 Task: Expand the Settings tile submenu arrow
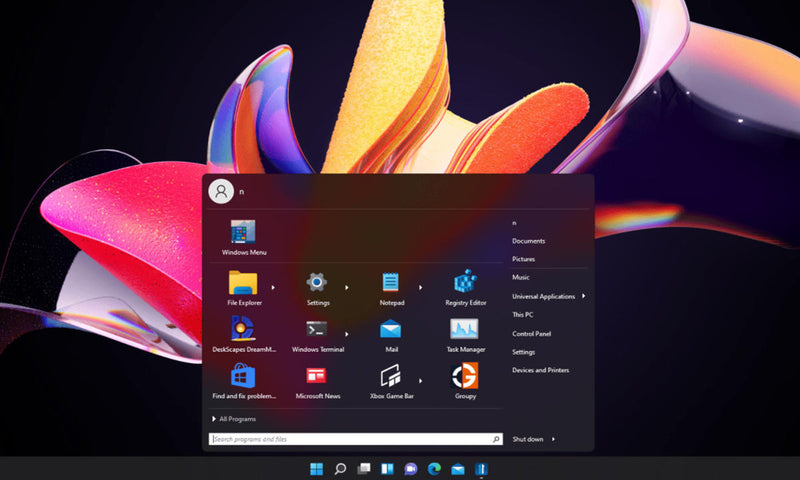coord(346,288)
